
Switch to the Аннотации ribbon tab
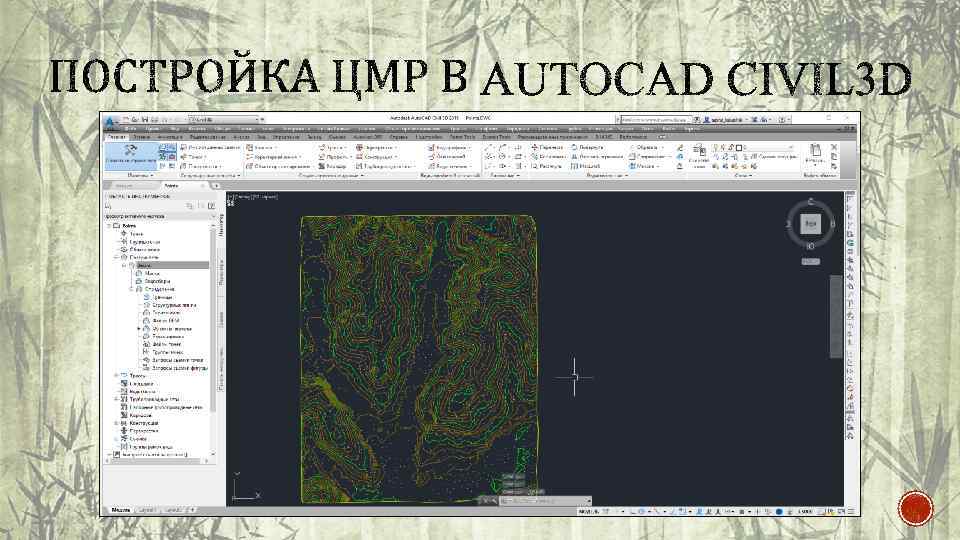click(171, 137)
